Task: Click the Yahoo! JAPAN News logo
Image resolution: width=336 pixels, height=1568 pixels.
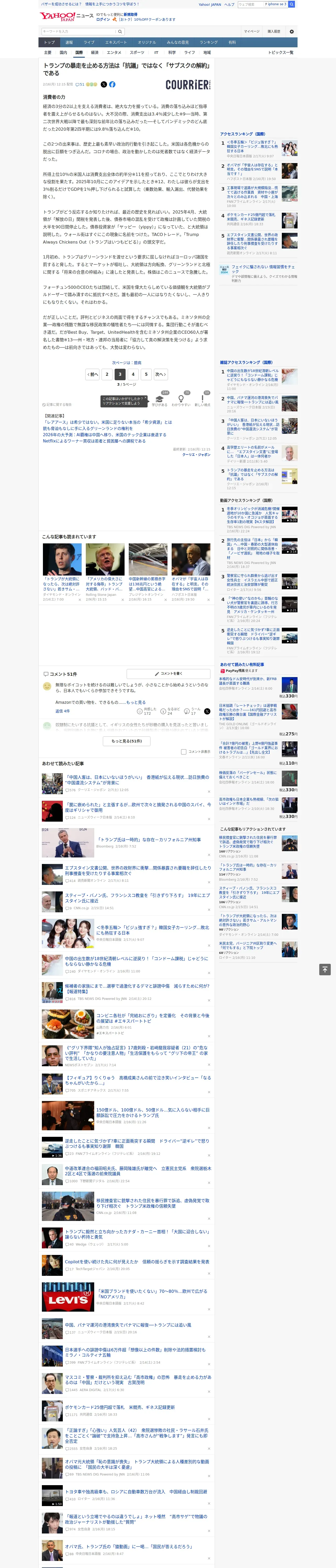Action: 67,16
